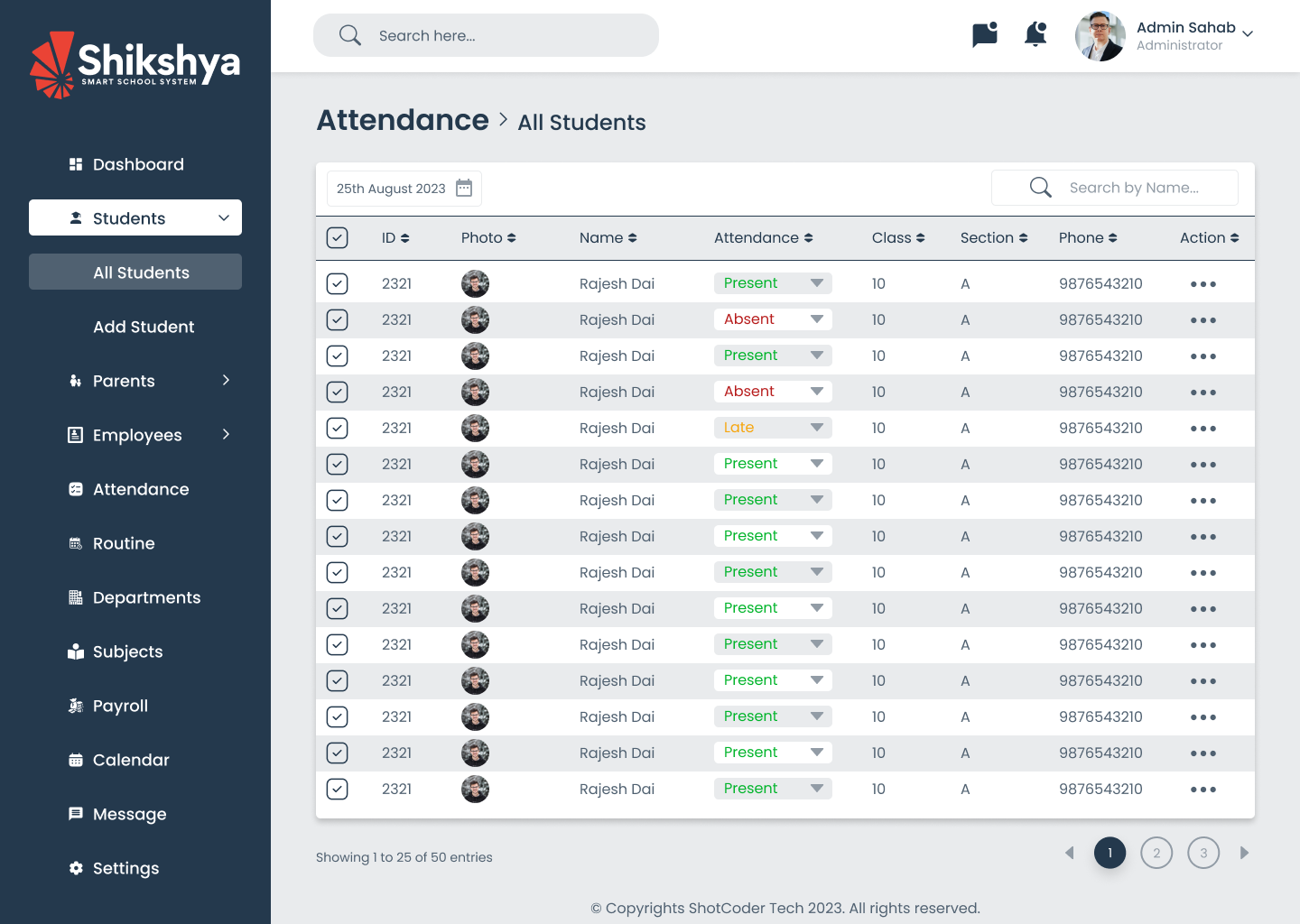
Task: Go to next page using right arrow
Action: [x=1244, y=853]
